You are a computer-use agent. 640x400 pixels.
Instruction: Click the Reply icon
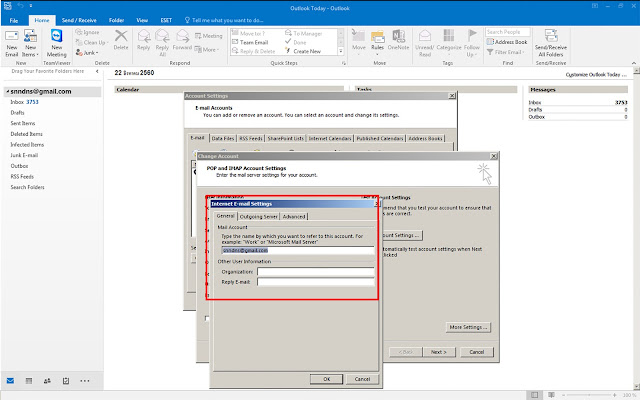pos(143,40)
